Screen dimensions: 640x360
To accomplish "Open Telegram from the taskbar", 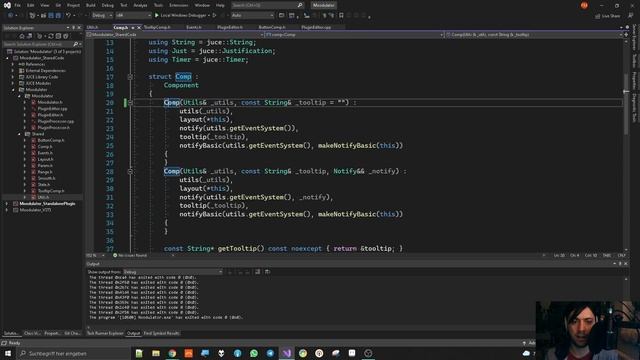I will (x=270, y=353).
